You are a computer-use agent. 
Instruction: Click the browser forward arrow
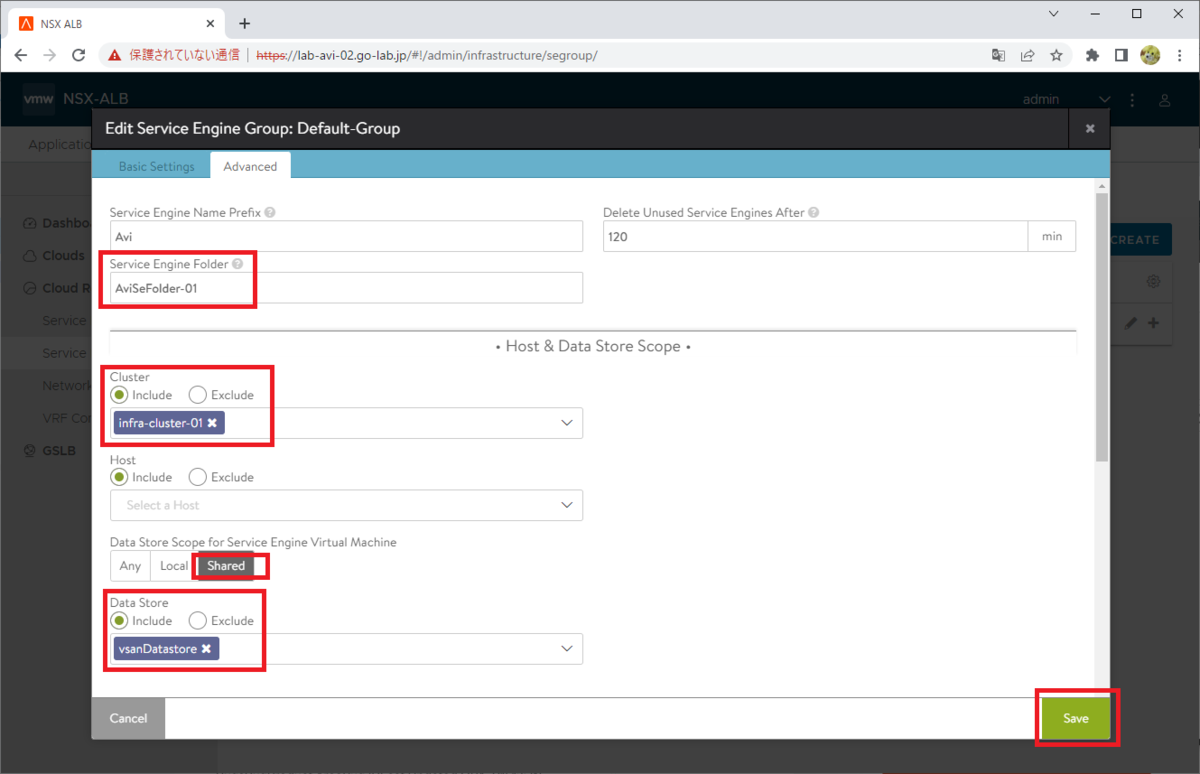click(x=49, y=56)
